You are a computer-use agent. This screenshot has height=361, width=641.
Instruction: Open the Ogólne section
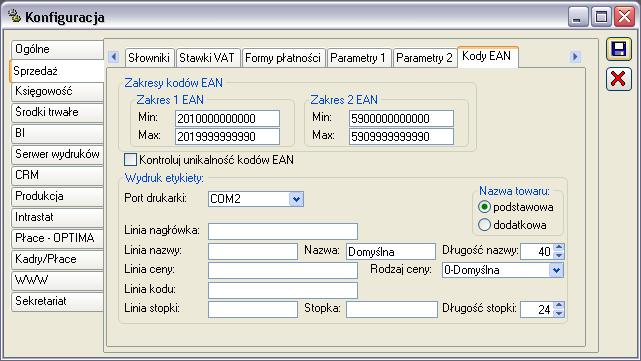tap(57, 49)
